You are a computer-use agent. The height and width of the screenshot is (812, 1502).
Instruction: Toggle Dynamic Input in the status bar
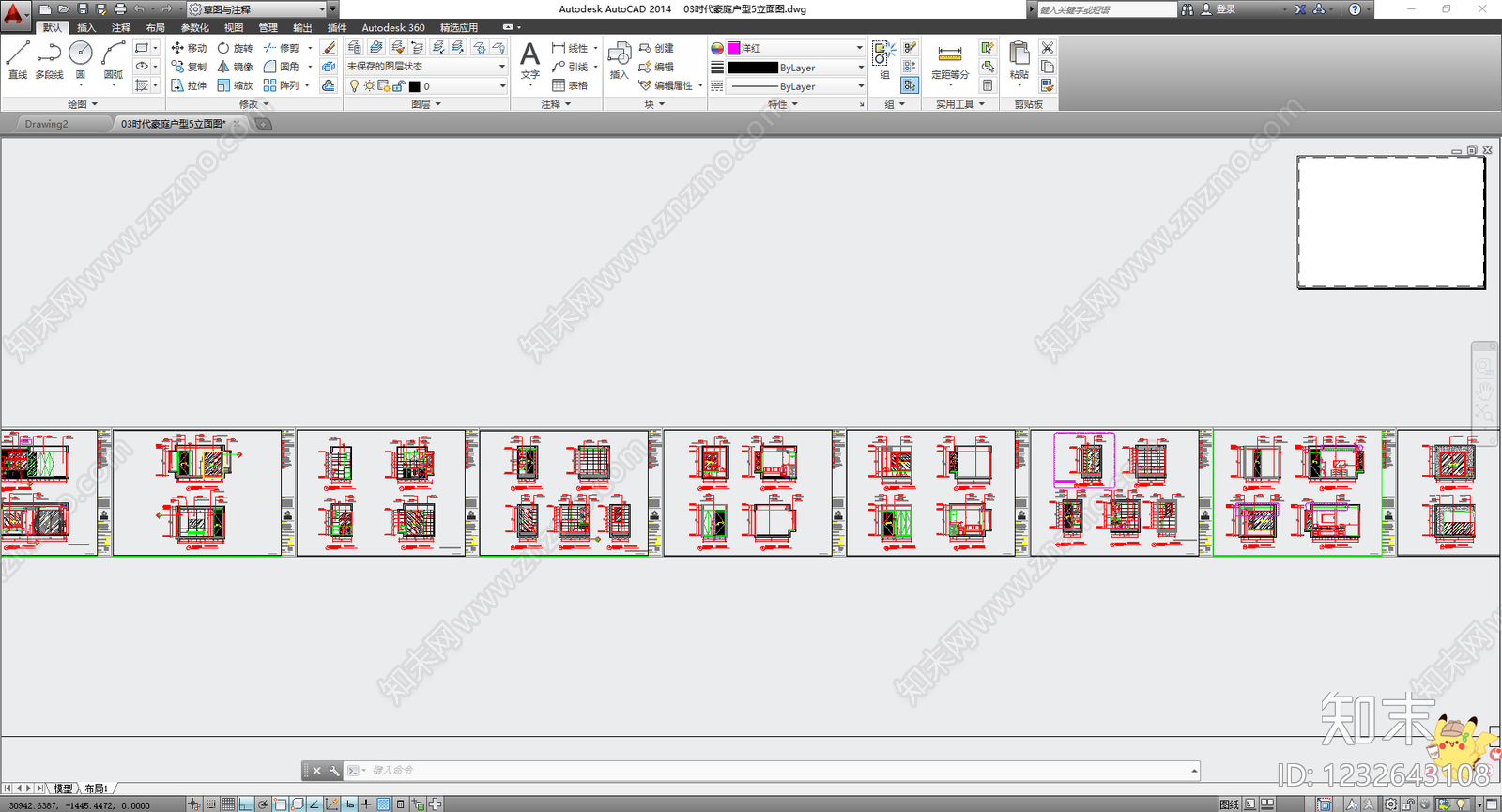pyautogui.click(x=349, y=804)
